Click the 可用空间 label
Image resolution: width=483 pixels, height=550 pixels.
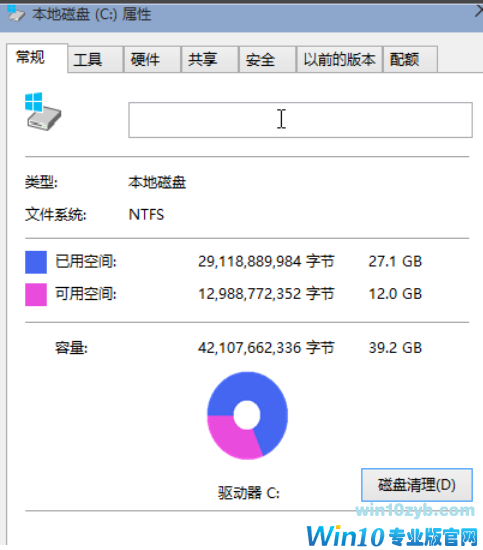click(86, 294)
